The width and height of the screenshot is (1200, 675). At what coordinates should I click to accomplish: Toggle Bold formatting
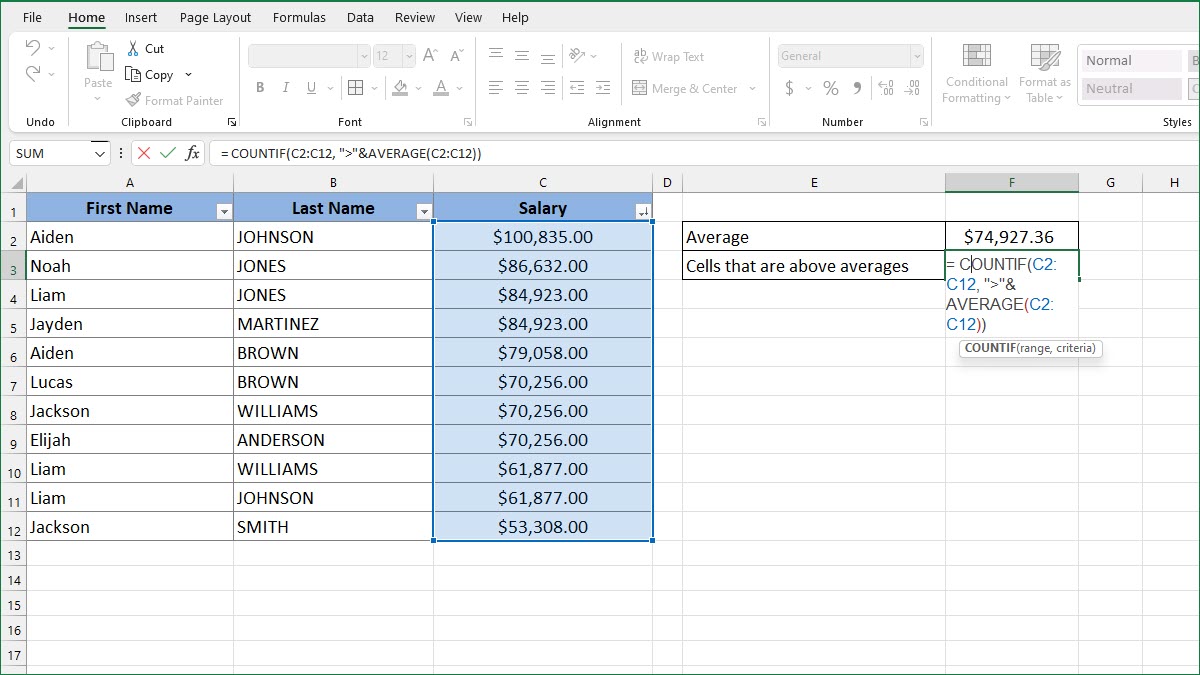point(260,88)
